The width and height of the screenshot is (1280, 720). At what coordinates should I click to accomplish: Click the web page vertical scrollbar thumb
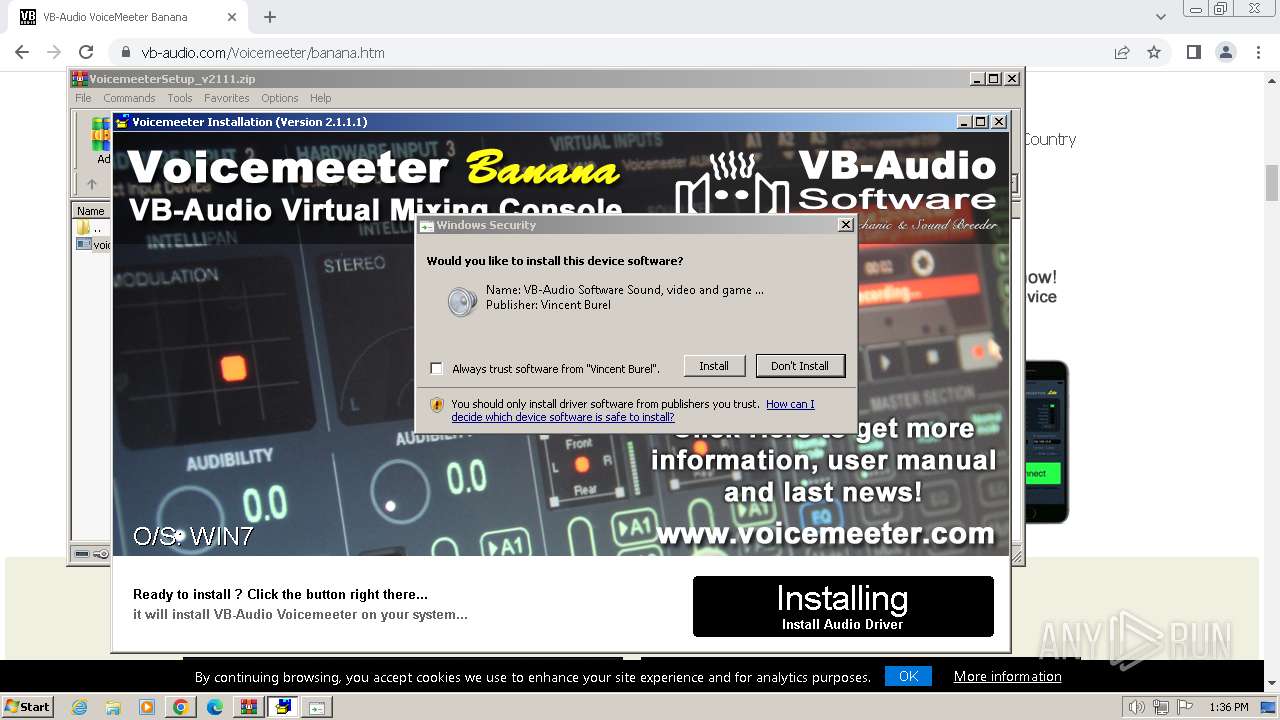click(1272, 183)
